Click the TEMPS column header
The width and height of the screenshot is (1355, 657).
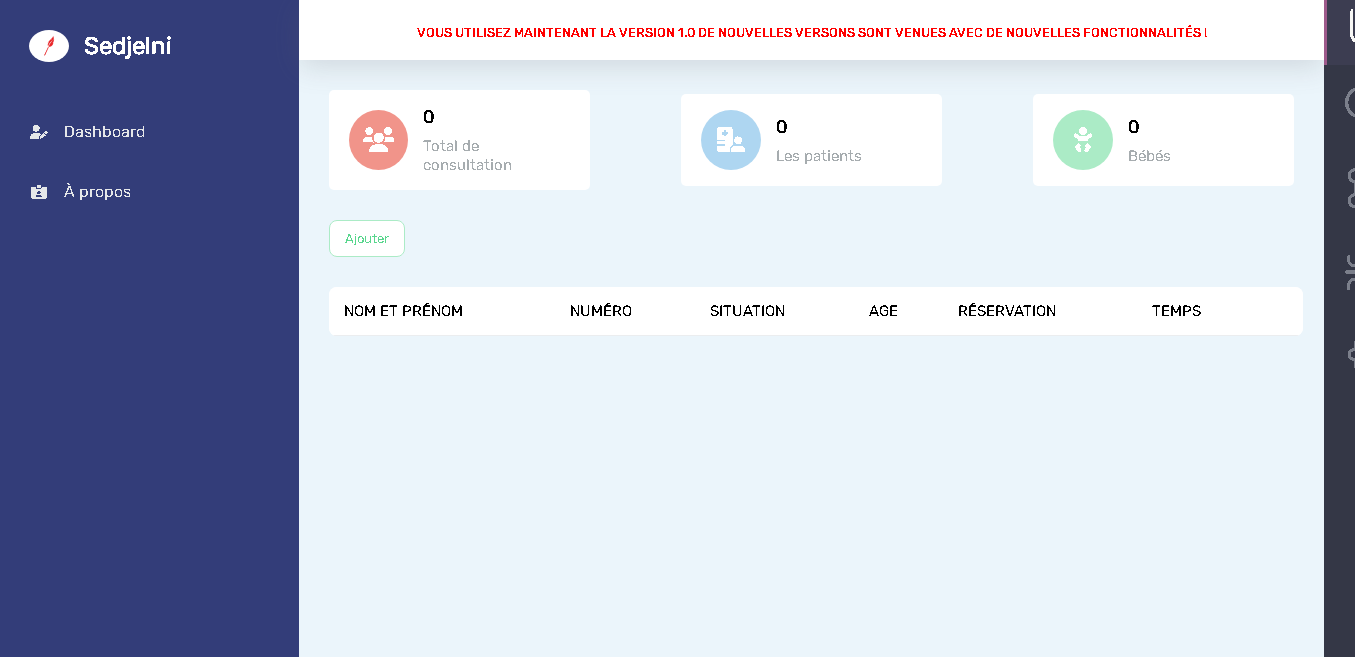1176,311
